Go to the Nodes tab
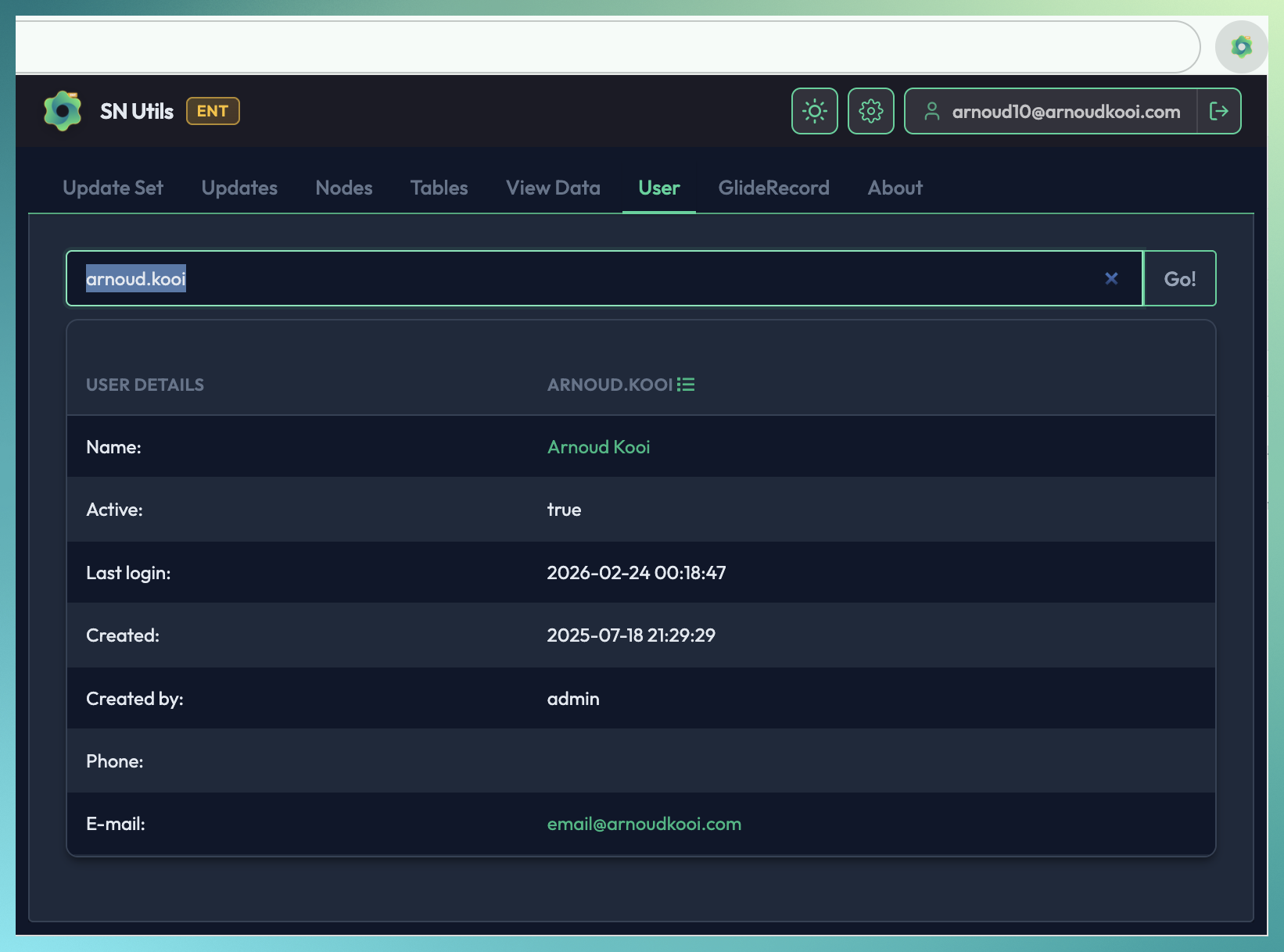1284x952 pixels. (344, 188)
